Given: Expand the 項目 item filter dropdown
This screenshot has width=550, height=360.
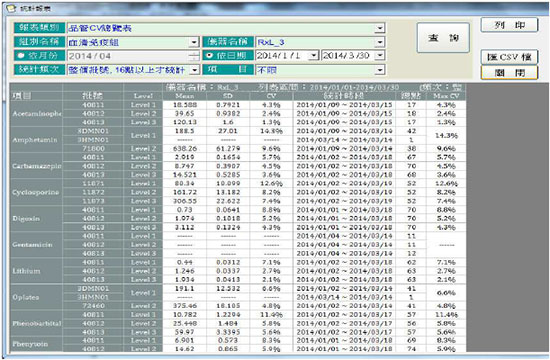Looking at the screenshot, I should point(380,70).
